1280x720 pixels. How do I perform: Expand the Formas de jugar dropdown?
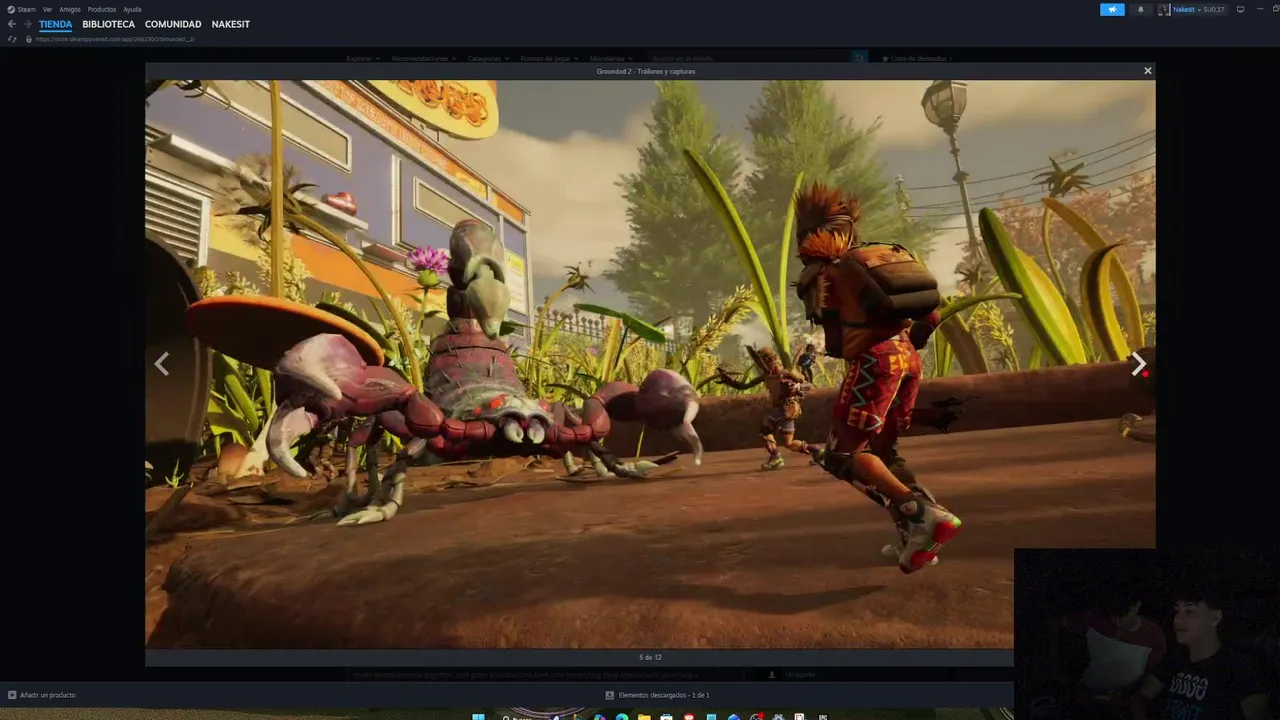(x=548, y=59)
